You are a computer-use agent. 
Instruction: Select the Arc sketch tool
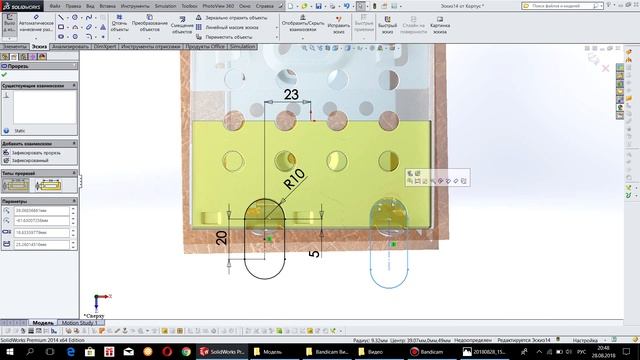(75, 27)
